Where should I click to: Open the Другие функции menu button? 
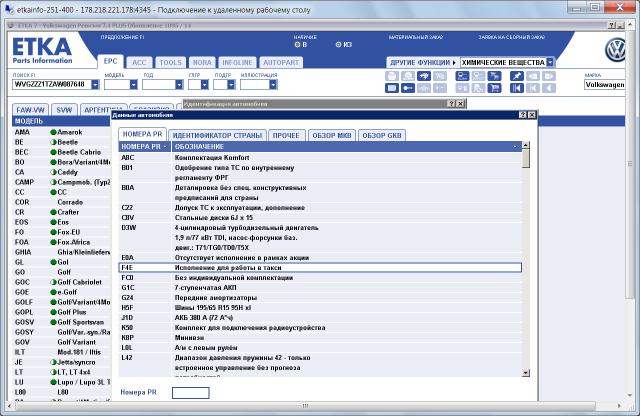[x=423, y=62]
